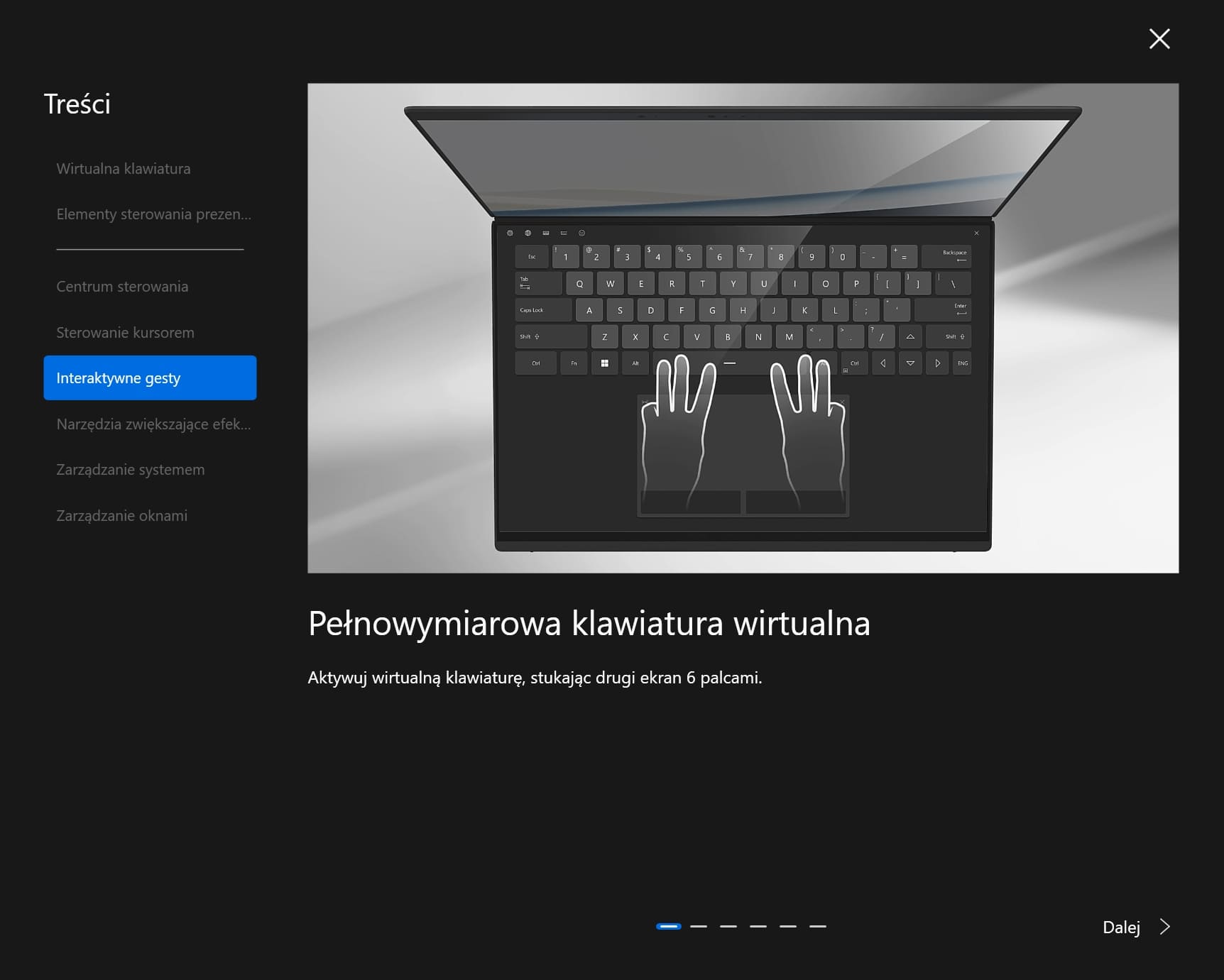Jump to the second page indicator
This screenshot has width=1224, height=980.
(699, 926)
